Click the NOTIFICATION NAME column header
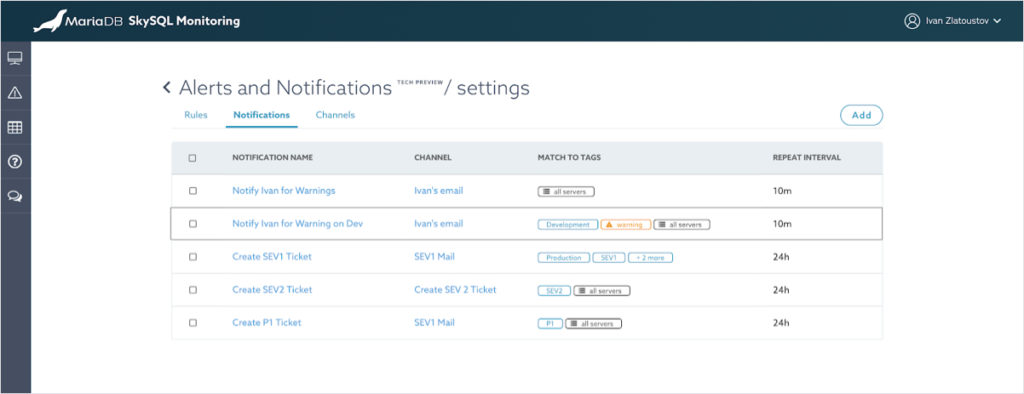This screenshot has height=394, width=1024. coord(272,157)
